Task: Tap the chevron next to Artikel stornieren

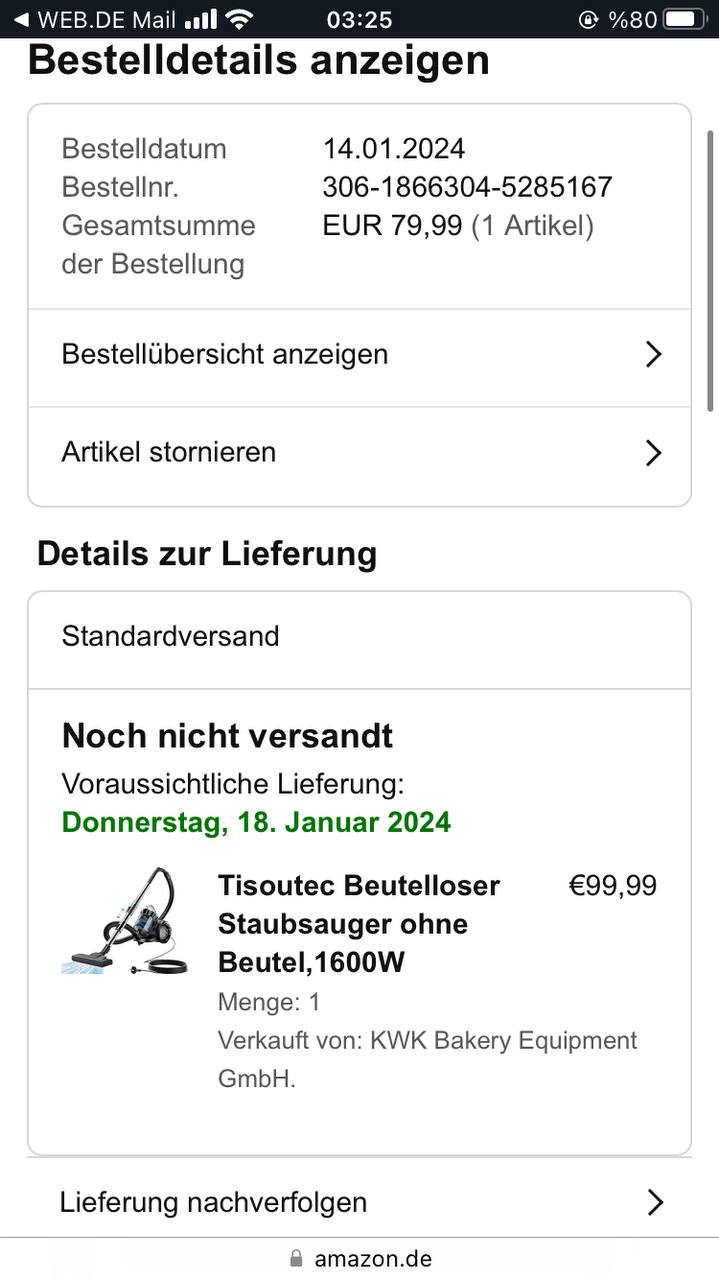Action: (653, 453)
